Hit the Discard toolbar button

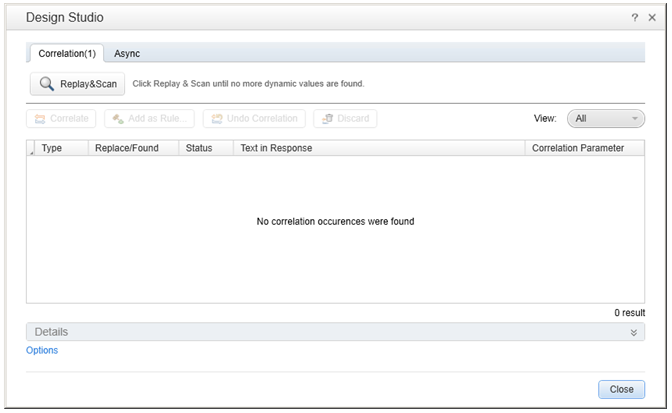[344, 119]
